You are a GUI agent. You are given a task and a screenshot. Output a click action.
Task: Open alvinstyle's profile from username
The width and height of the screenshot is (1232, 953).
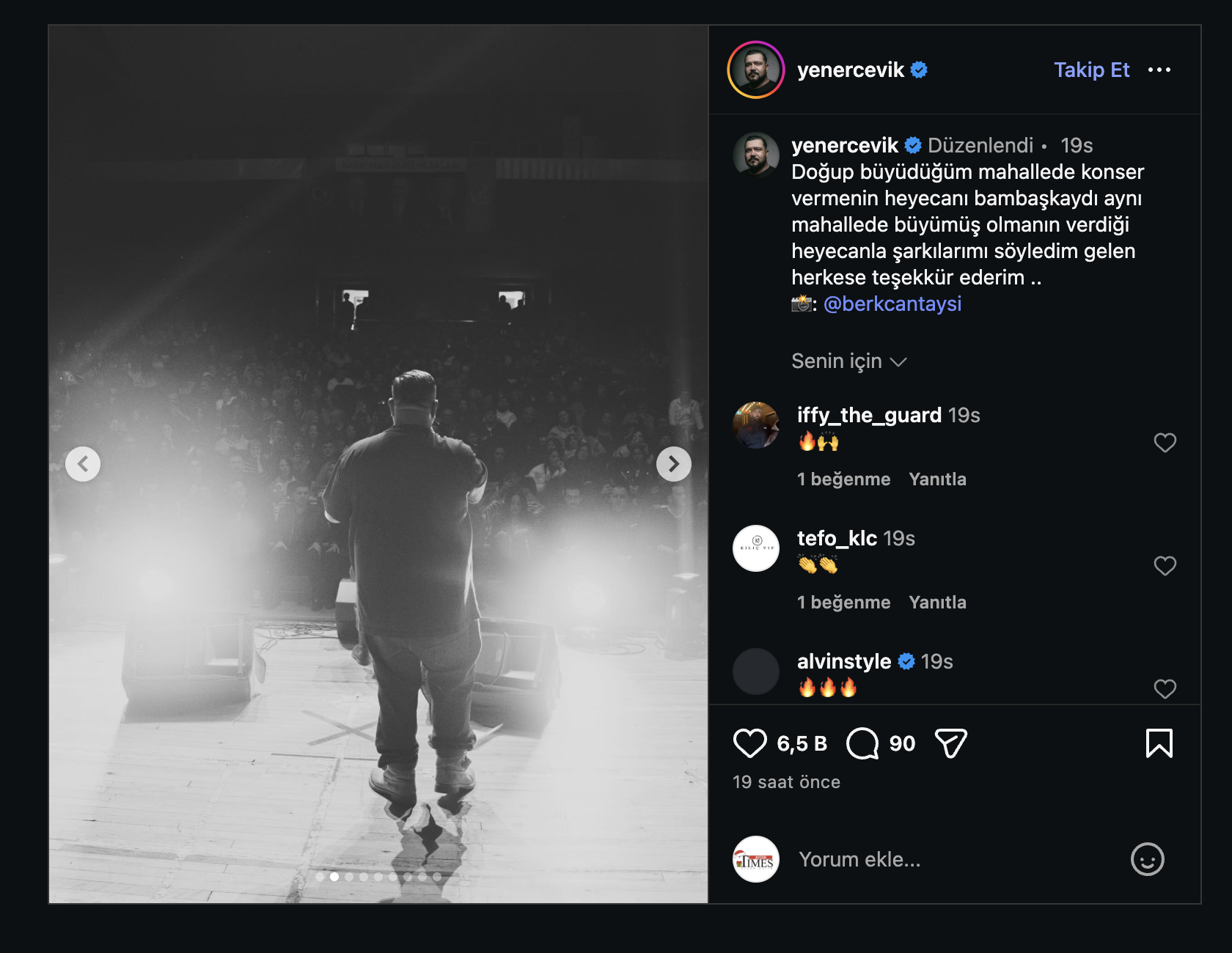843,661
